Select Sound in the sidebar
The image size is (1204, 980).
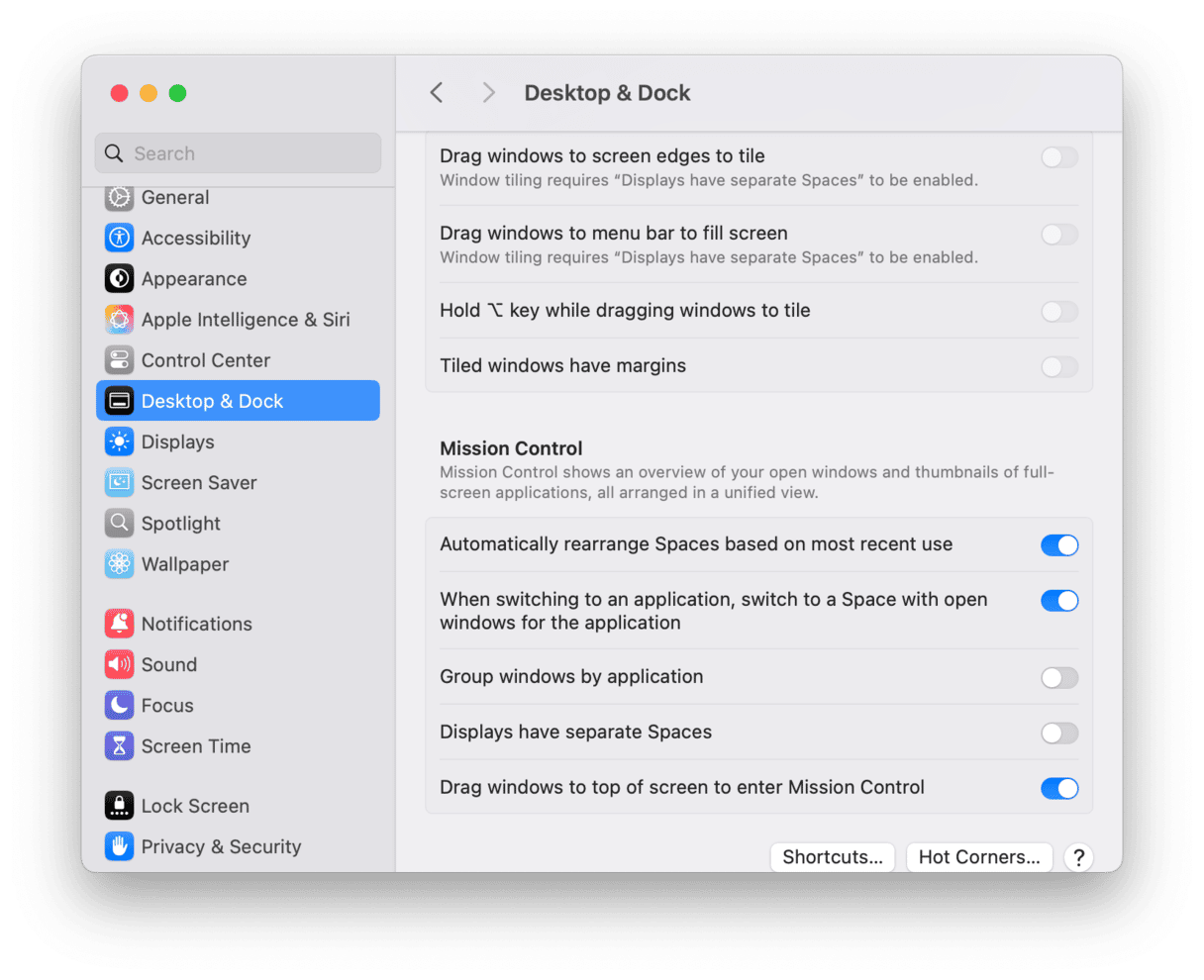(x=238, y=664)
